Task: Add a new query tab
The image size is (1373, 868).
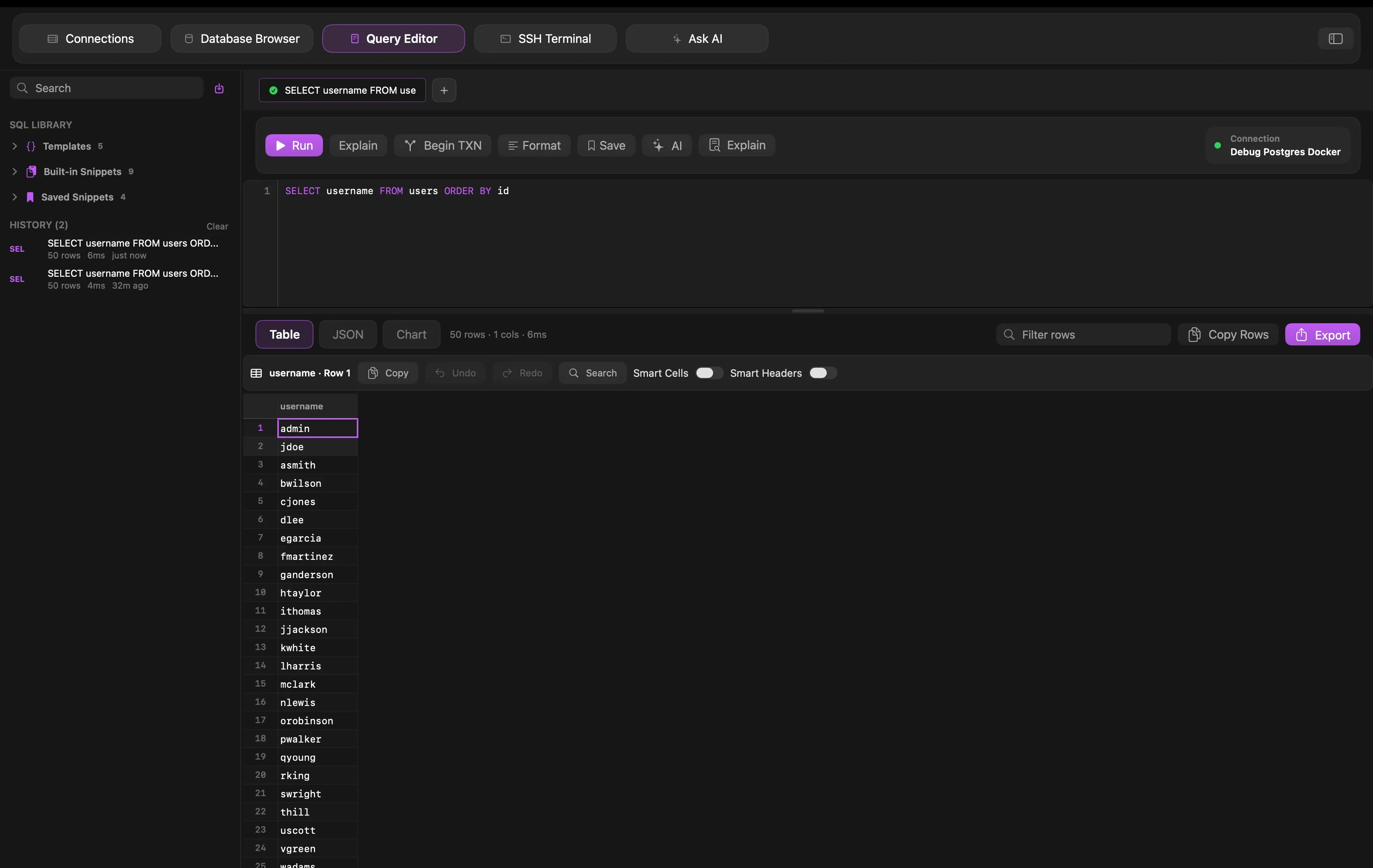Action: point(444,90)
